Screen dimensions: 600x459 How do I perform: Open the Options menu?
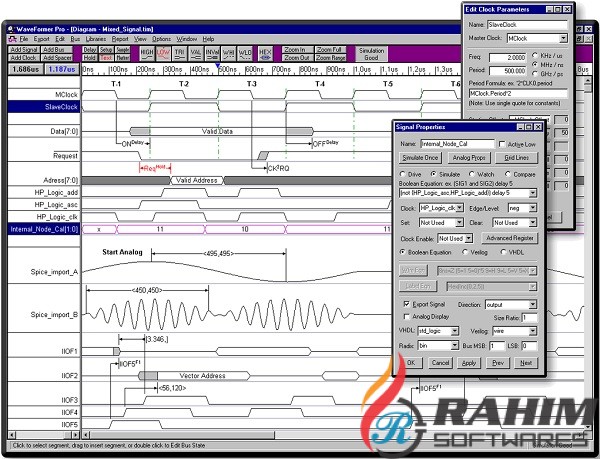[x=161, y=39]
